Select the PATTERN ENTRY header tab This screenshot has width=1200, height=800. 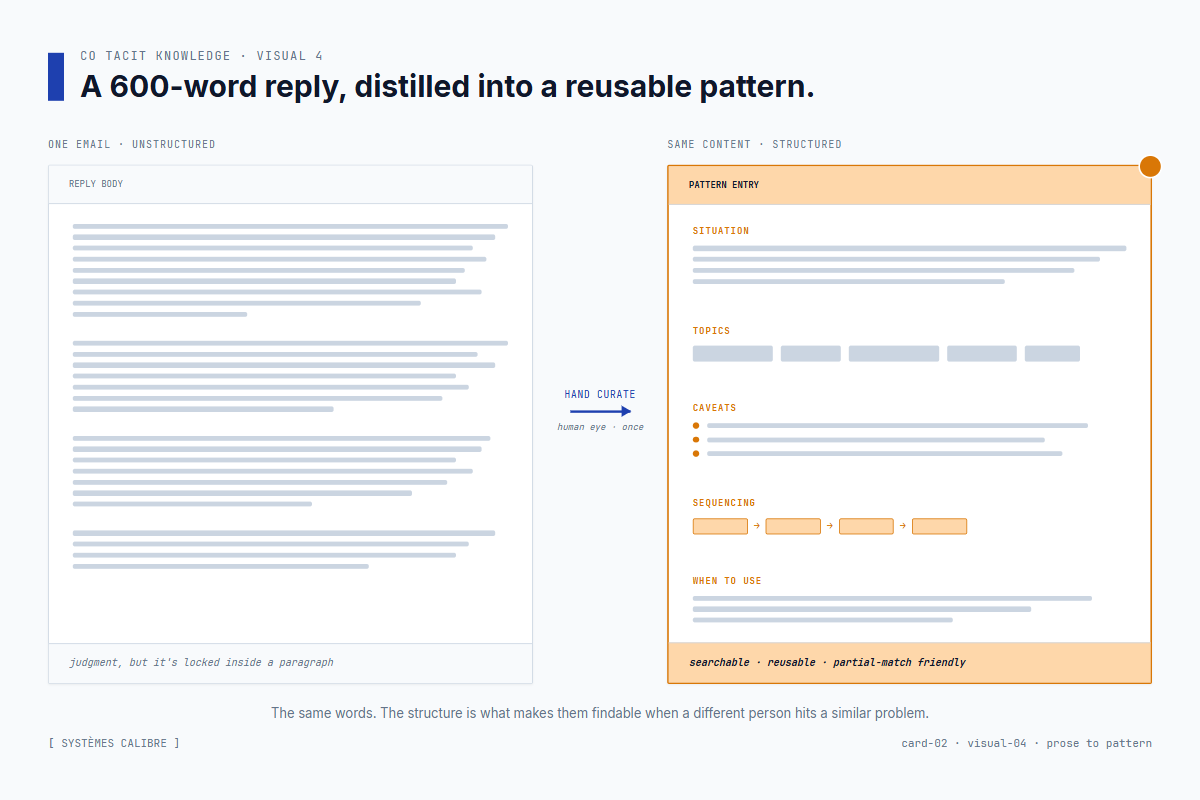pos(724,185)
